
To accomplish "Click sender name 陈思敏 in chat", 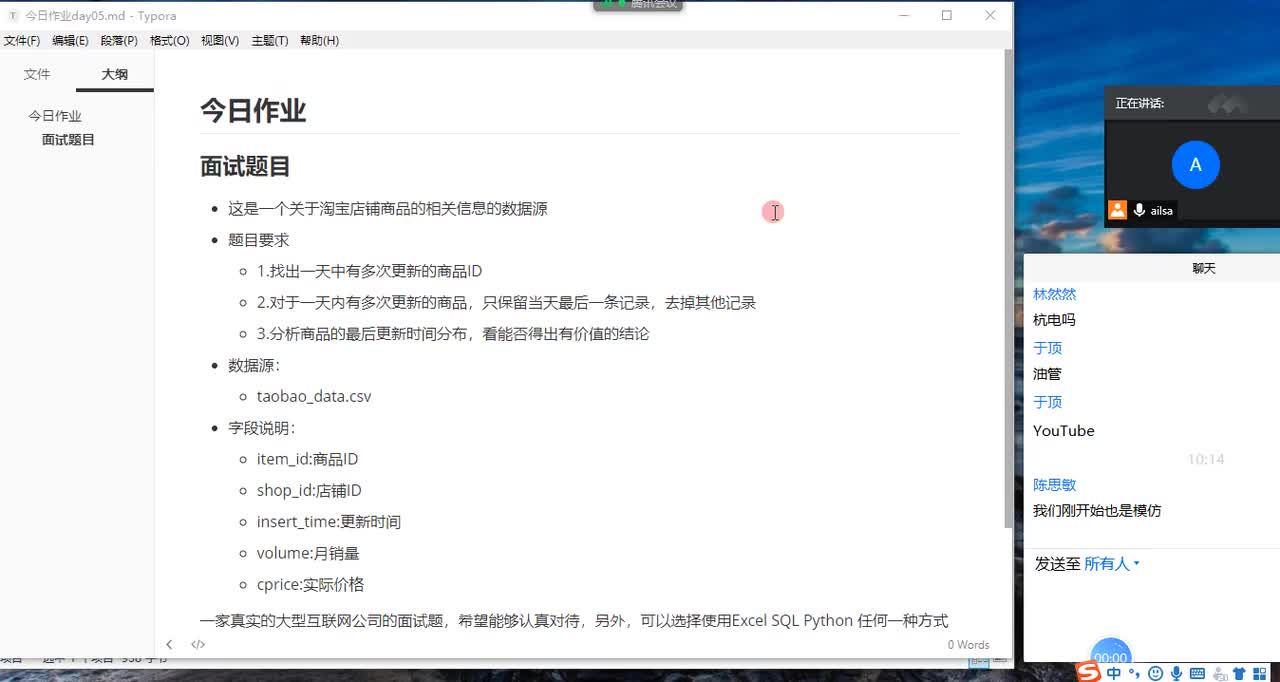I will pyautogui.click(x=1054, y=485).
